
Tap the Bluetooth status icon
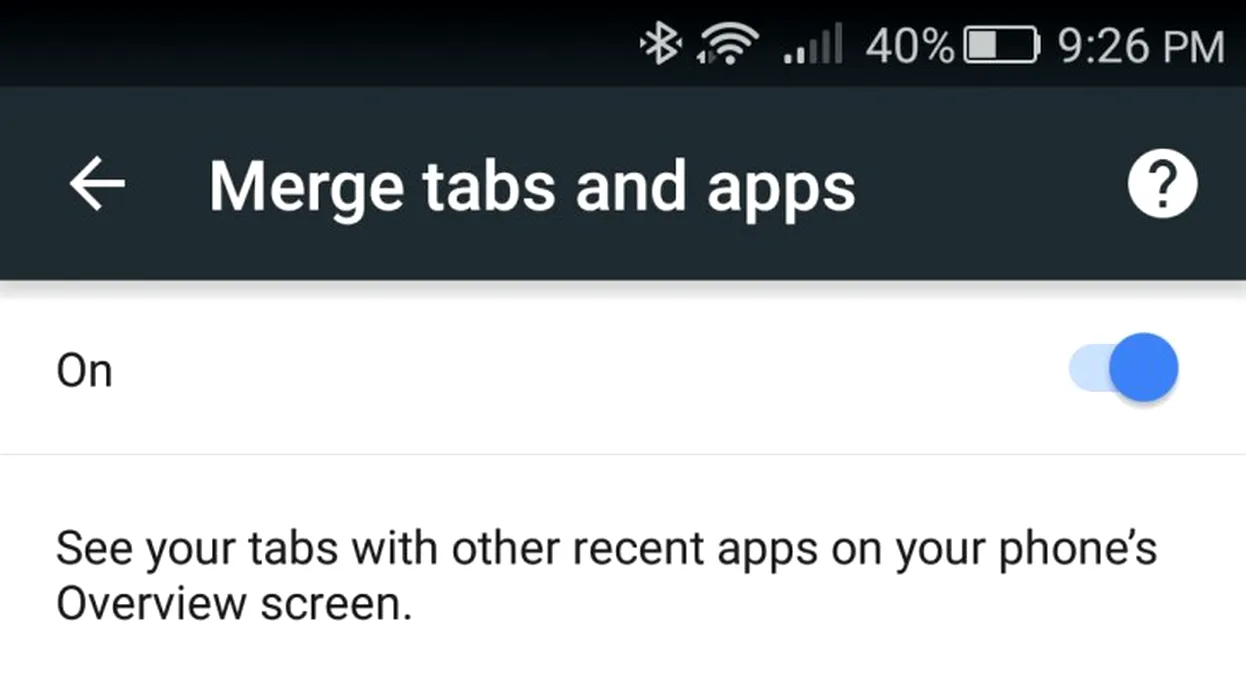pos(660,45)
